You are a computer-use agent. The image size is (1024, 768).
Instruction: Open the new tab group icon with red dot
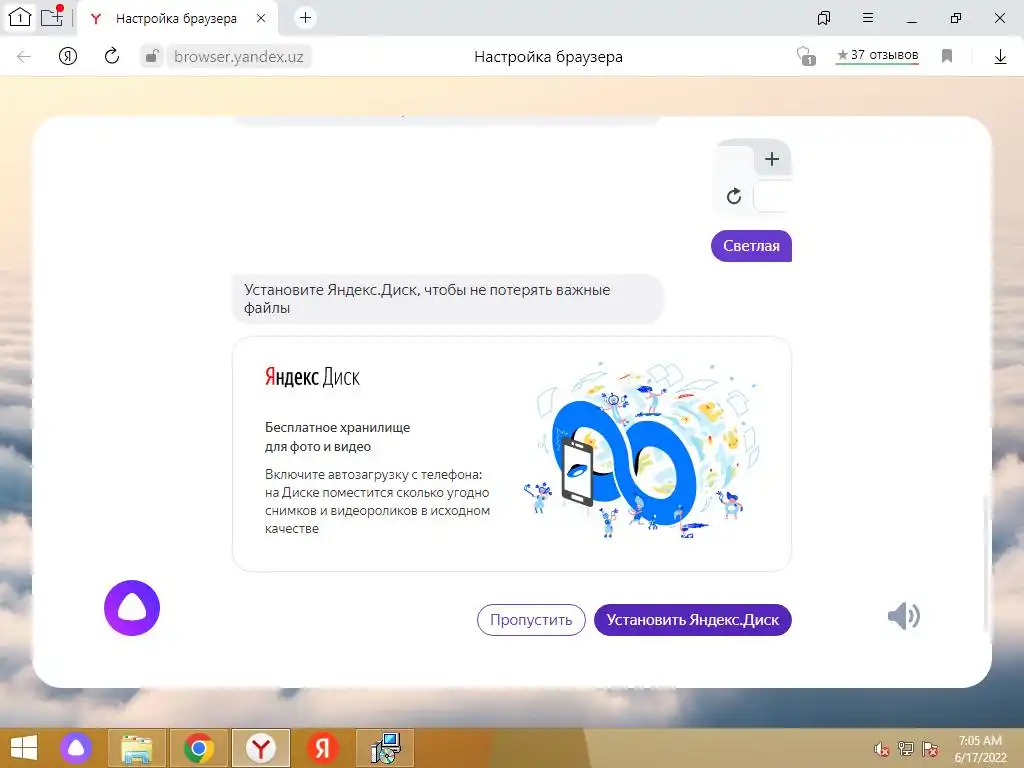52,16
